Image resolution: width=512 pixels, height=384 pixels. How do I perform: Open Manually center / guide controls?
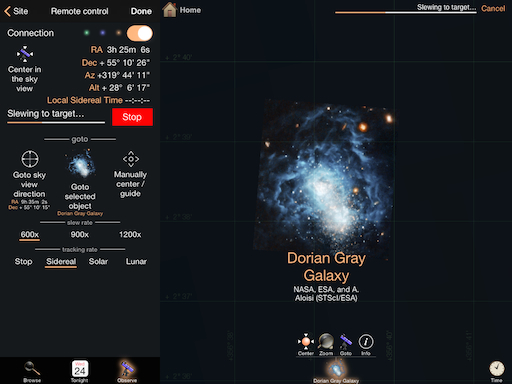tap(131, 159)
